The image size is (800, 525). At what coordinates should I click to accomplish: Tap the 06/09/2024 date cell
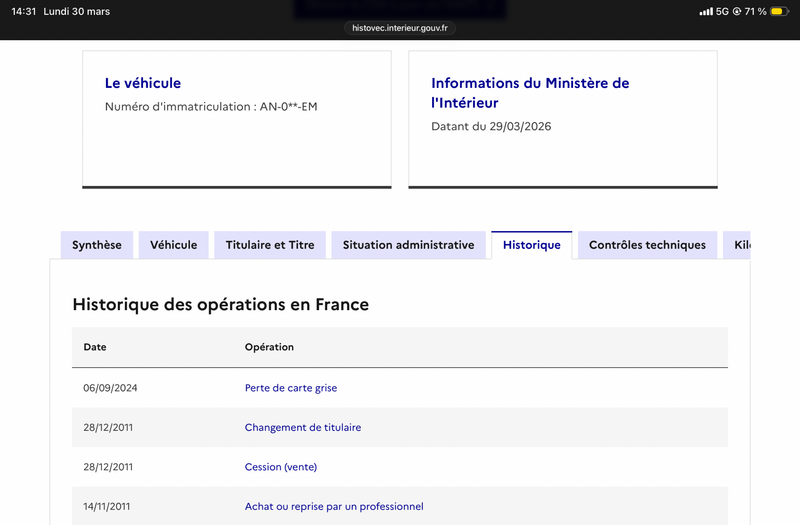coord(110,388)
